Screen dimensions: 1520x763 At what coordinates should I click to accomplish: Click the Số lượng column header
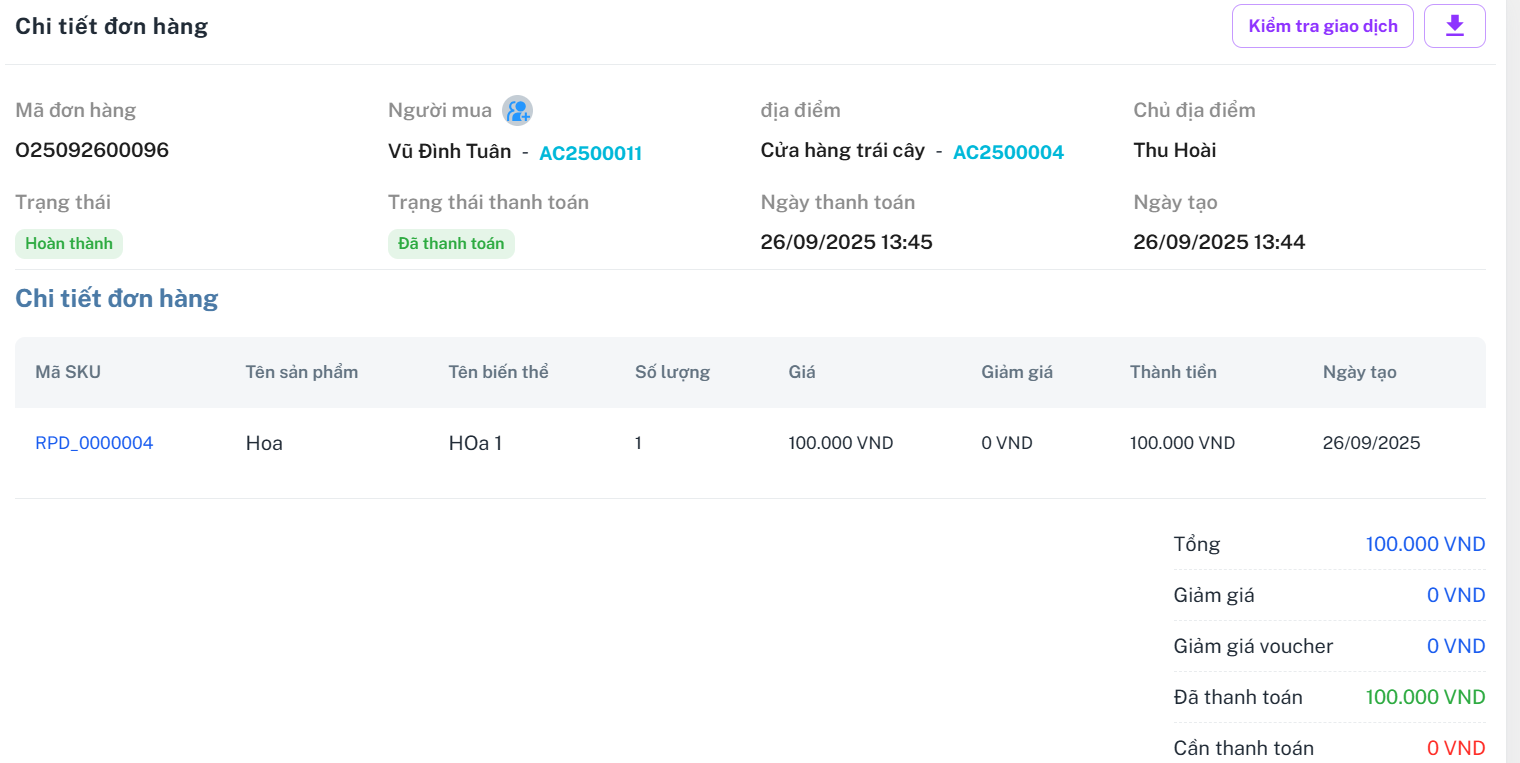[672, 372]
